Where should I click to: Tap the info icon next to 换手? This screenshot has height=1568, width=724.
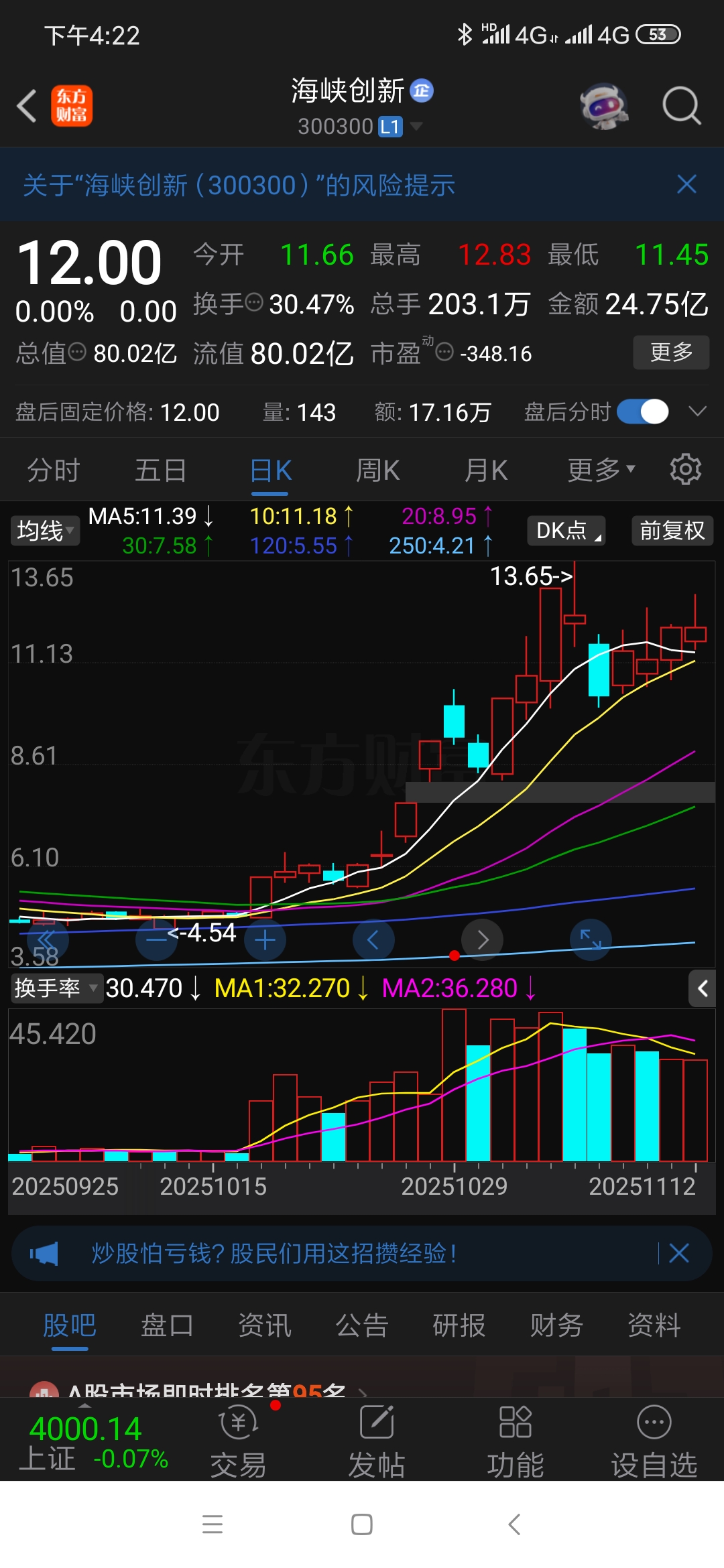coord(254,303)
